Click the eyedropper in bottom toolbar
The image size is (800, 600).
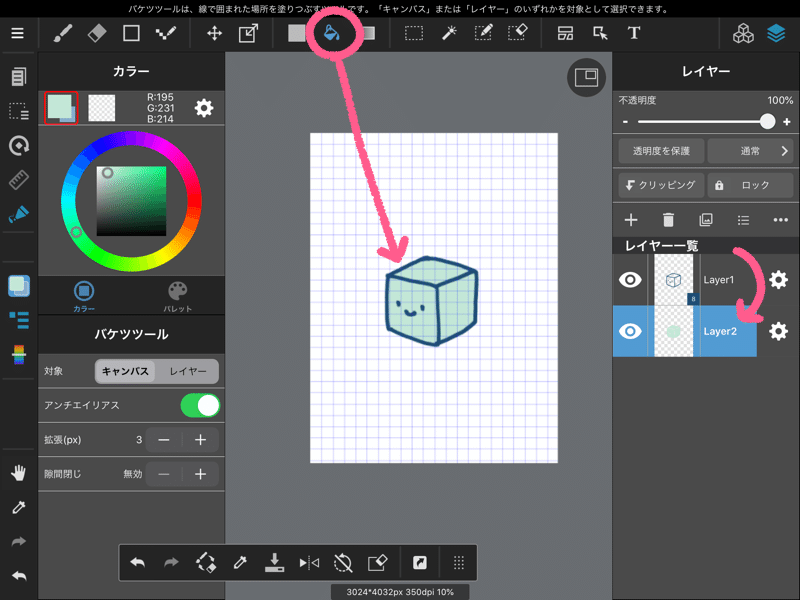(240, 563)
